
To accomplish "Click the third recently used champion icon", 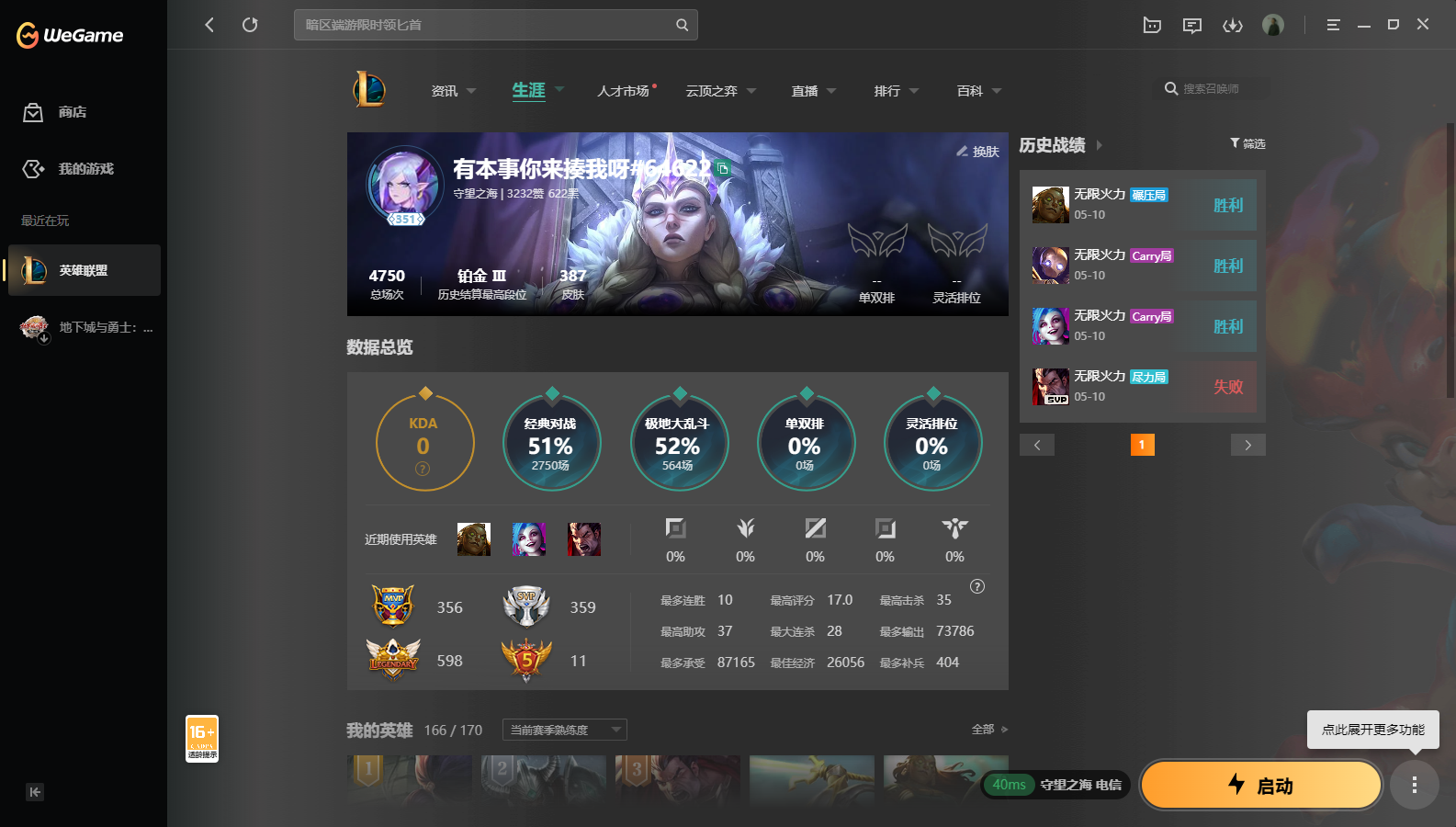I will click(584, 539).
